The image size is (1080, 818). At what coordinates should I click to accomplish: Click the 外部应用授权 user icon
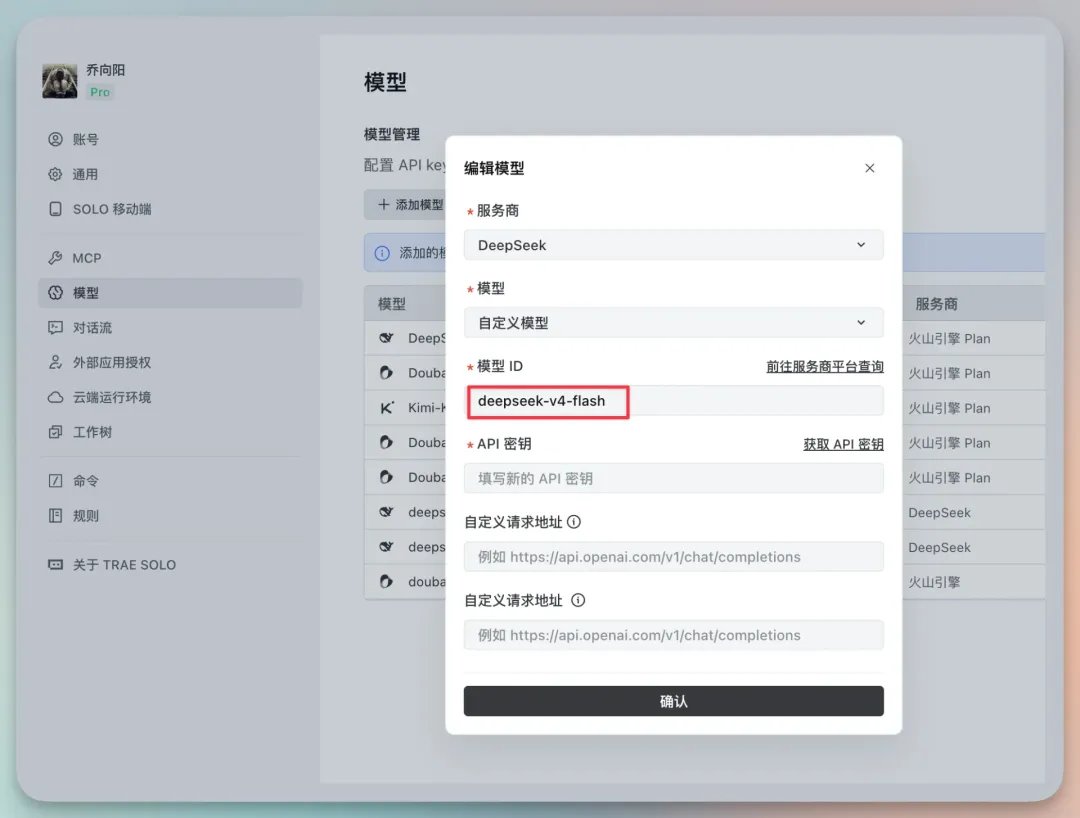(55, 362)
